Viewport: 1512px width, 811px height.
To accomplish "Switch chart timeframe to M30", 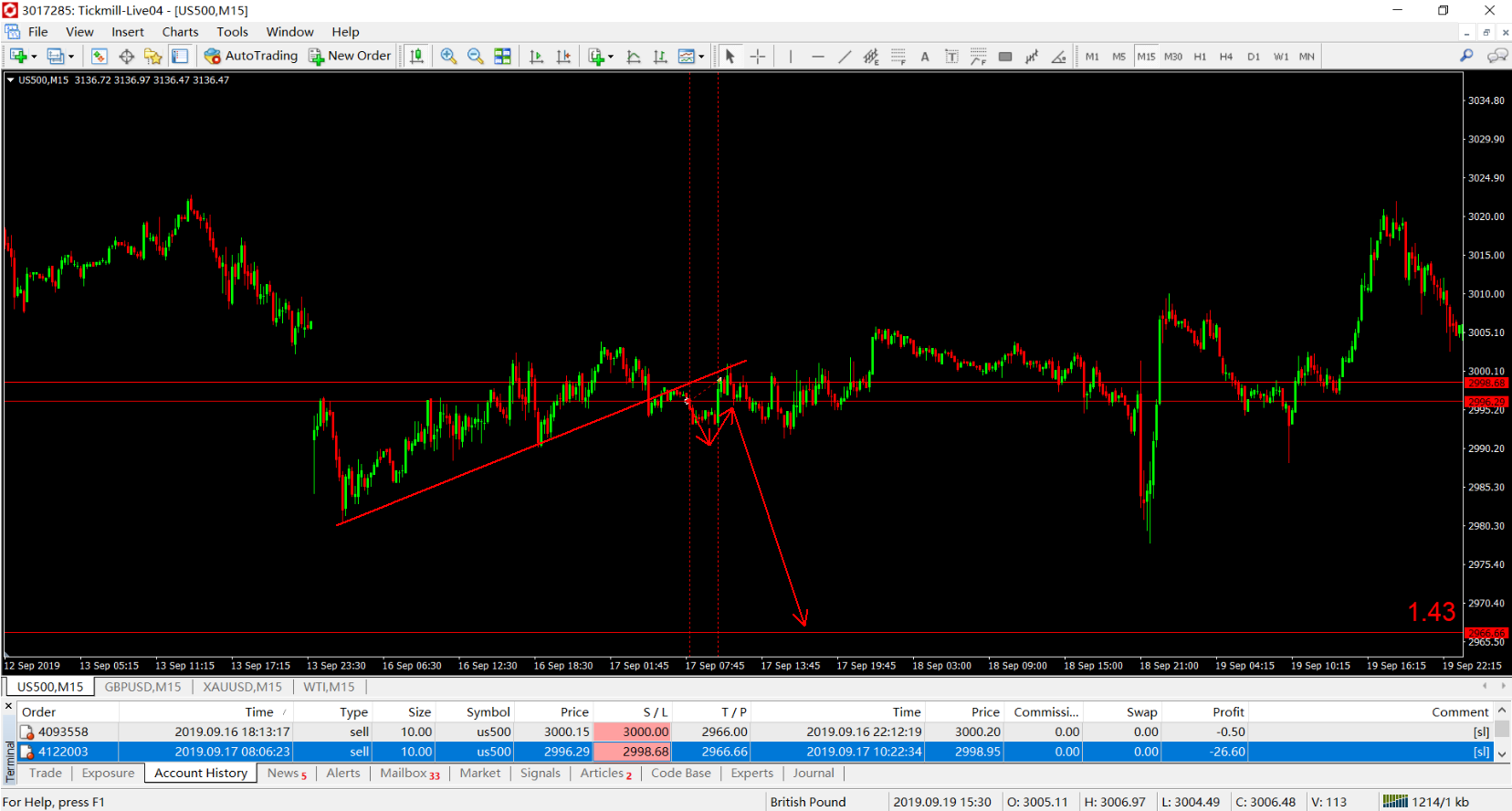I will pyautogui.click(x=1173, y=57).
